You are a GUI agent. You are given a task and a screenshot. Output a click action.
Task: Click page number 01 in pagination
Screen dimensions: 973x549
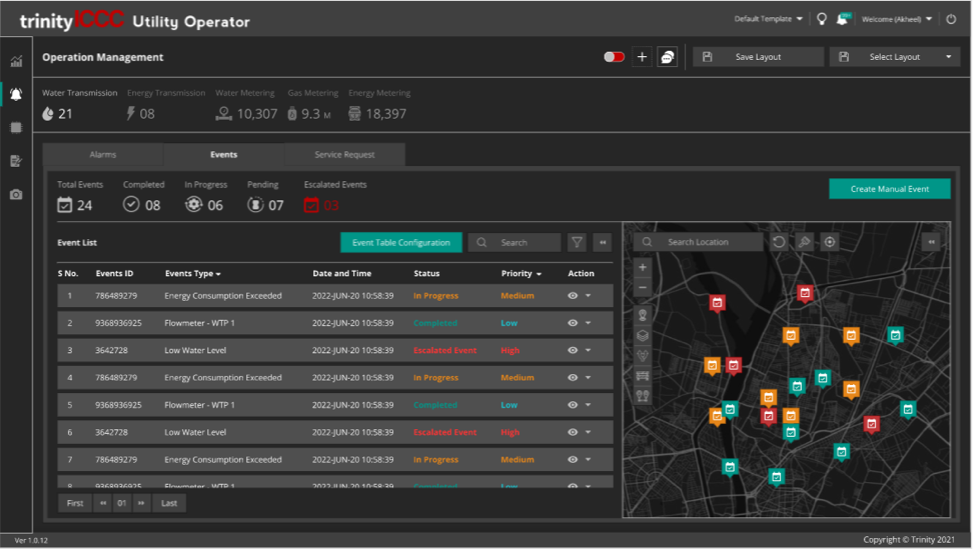coord(122,503)
